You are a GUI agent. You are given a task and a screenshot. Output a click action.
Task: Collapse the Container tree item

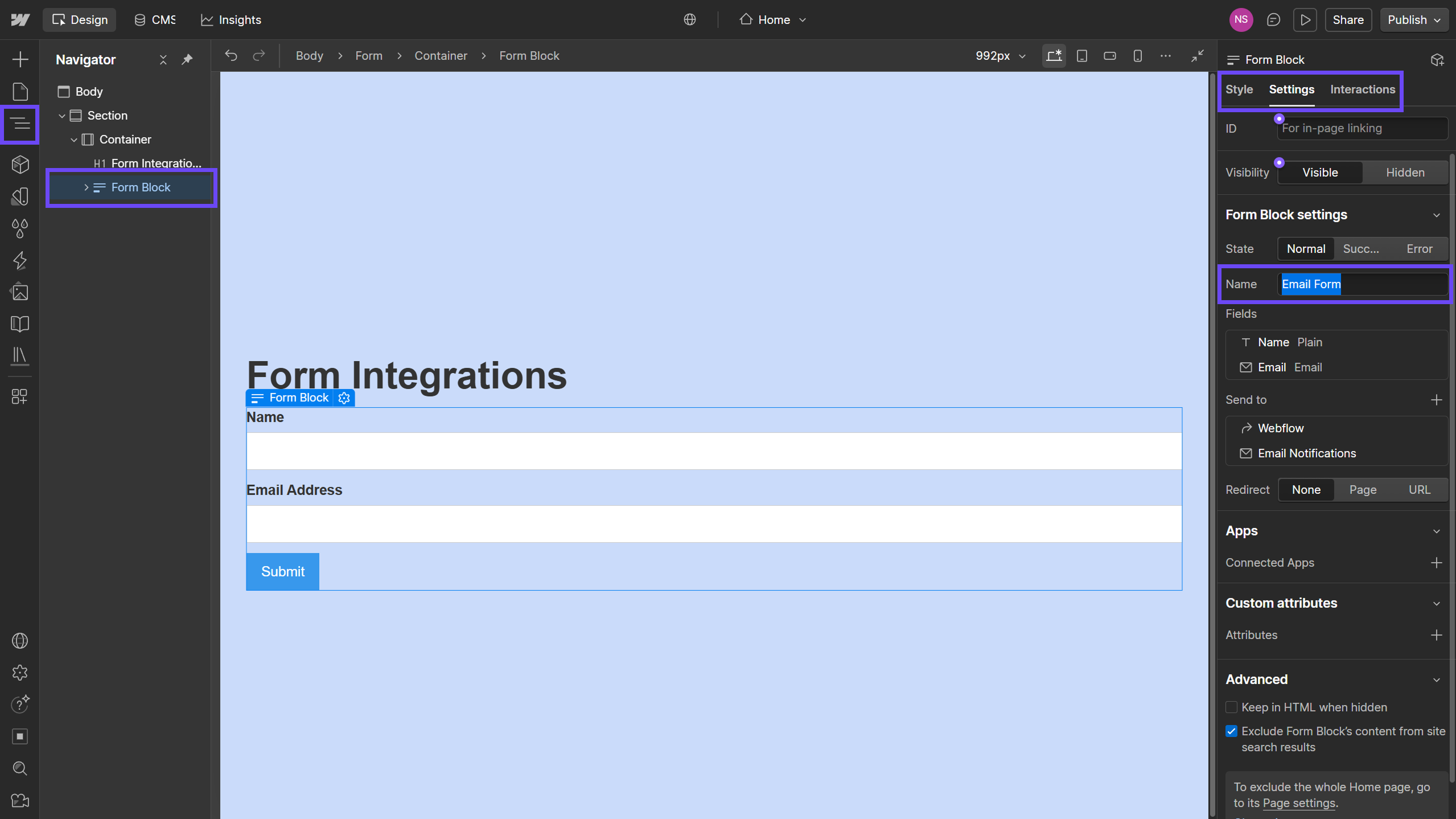74,140
